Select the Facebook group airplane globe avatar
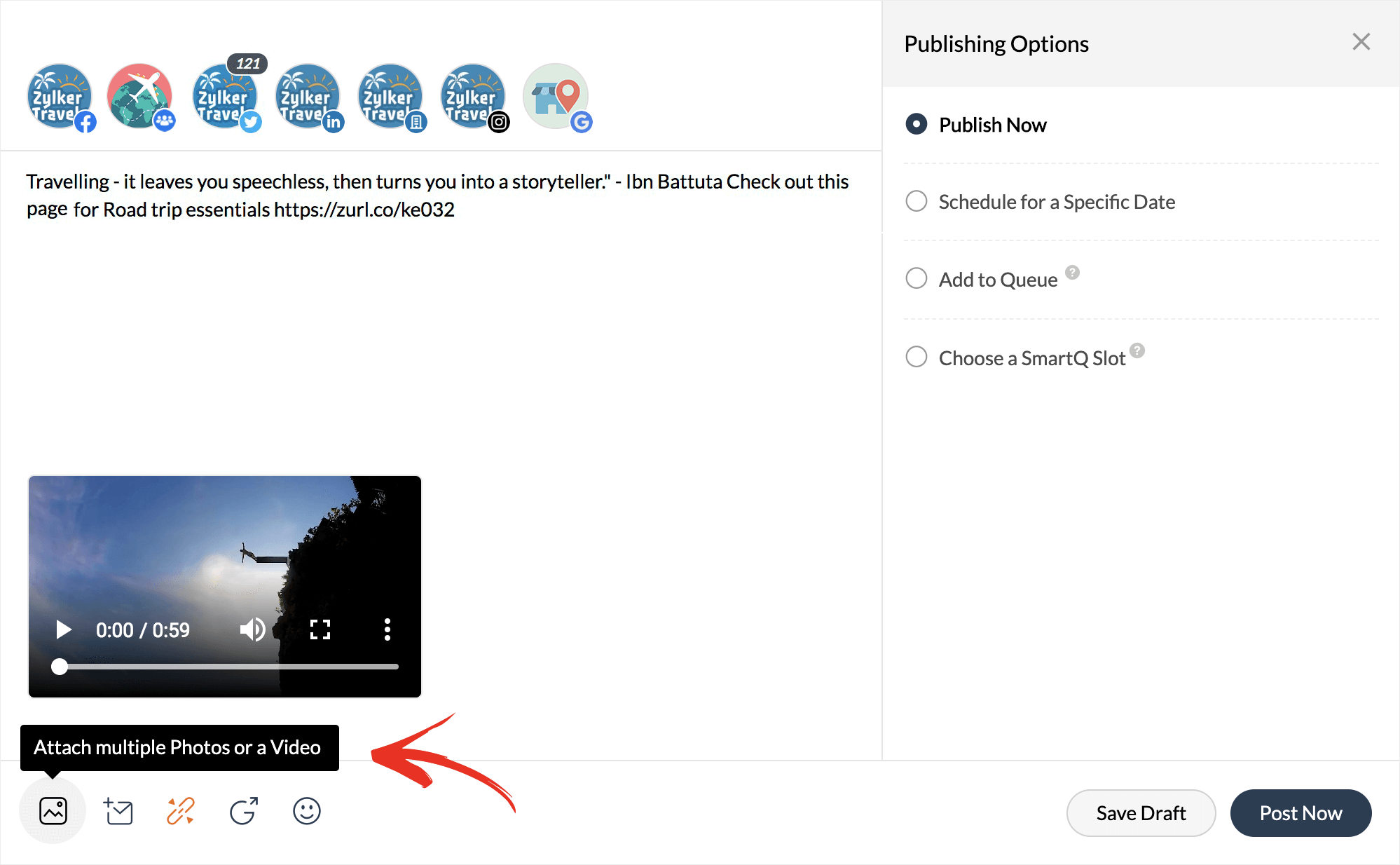Viewport: 1400px width, 865px height. pyautogui.click(x=139, y=97)
